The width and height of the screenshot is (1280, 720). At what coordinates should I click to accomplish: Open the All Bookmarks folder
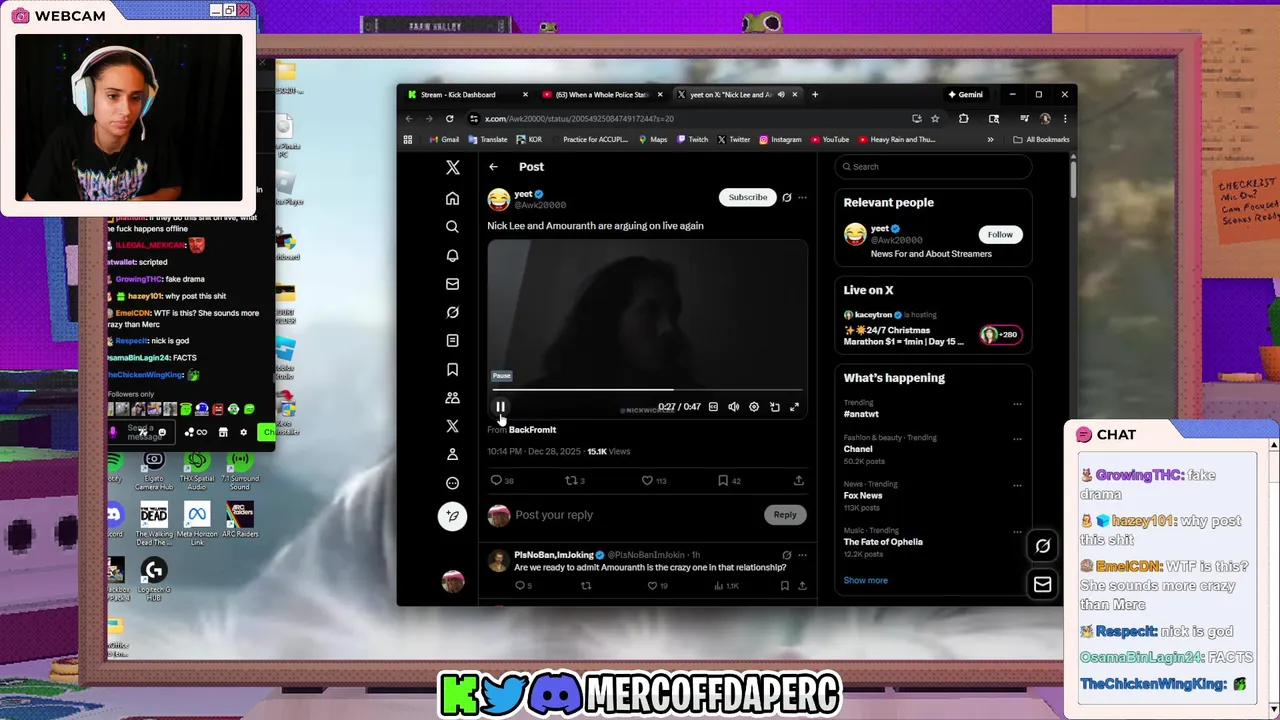coord(1041,140)
